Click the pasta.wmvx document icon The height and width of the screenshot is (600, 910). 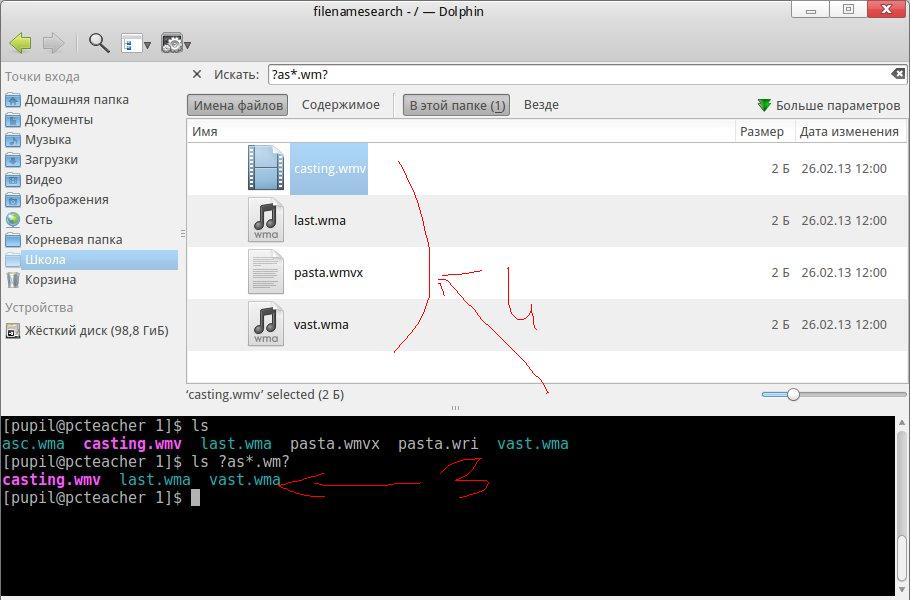266,272
